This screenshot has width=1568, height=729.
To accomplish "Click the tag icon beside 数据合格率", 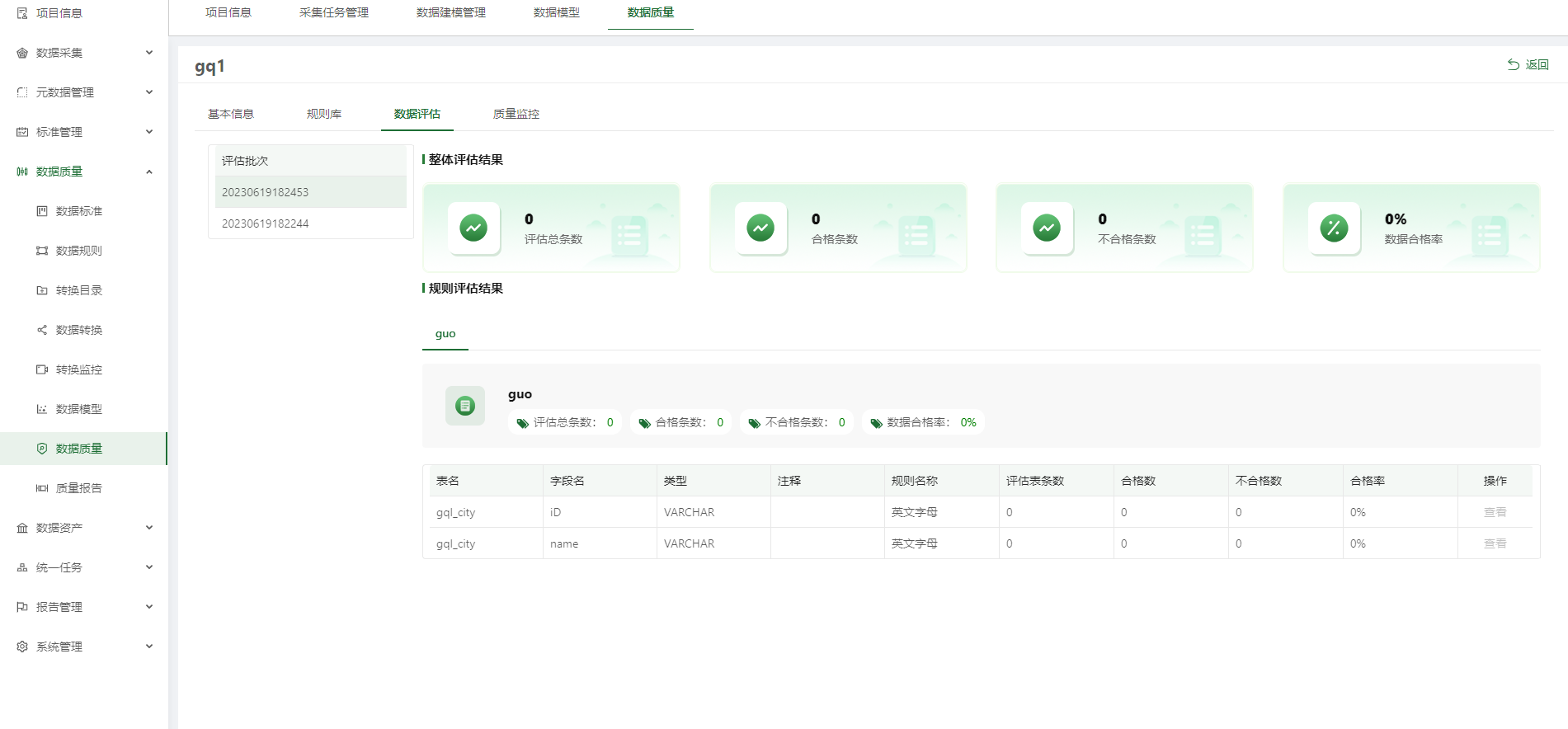I will point(876,423).
